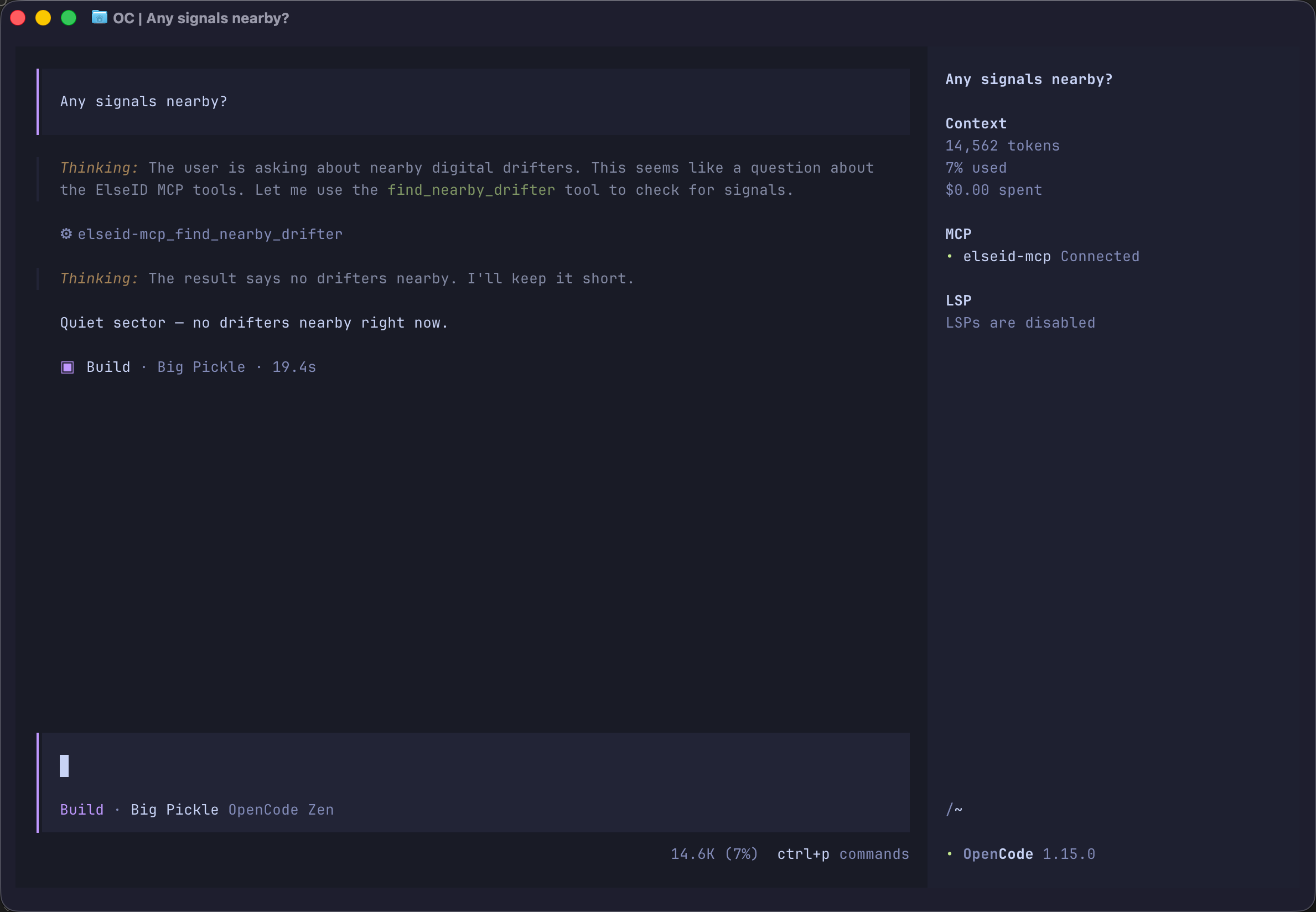Click the elseid-mcp server name in the sidebar
This screenshot has width=1316, height=912.
(1007, 257)
